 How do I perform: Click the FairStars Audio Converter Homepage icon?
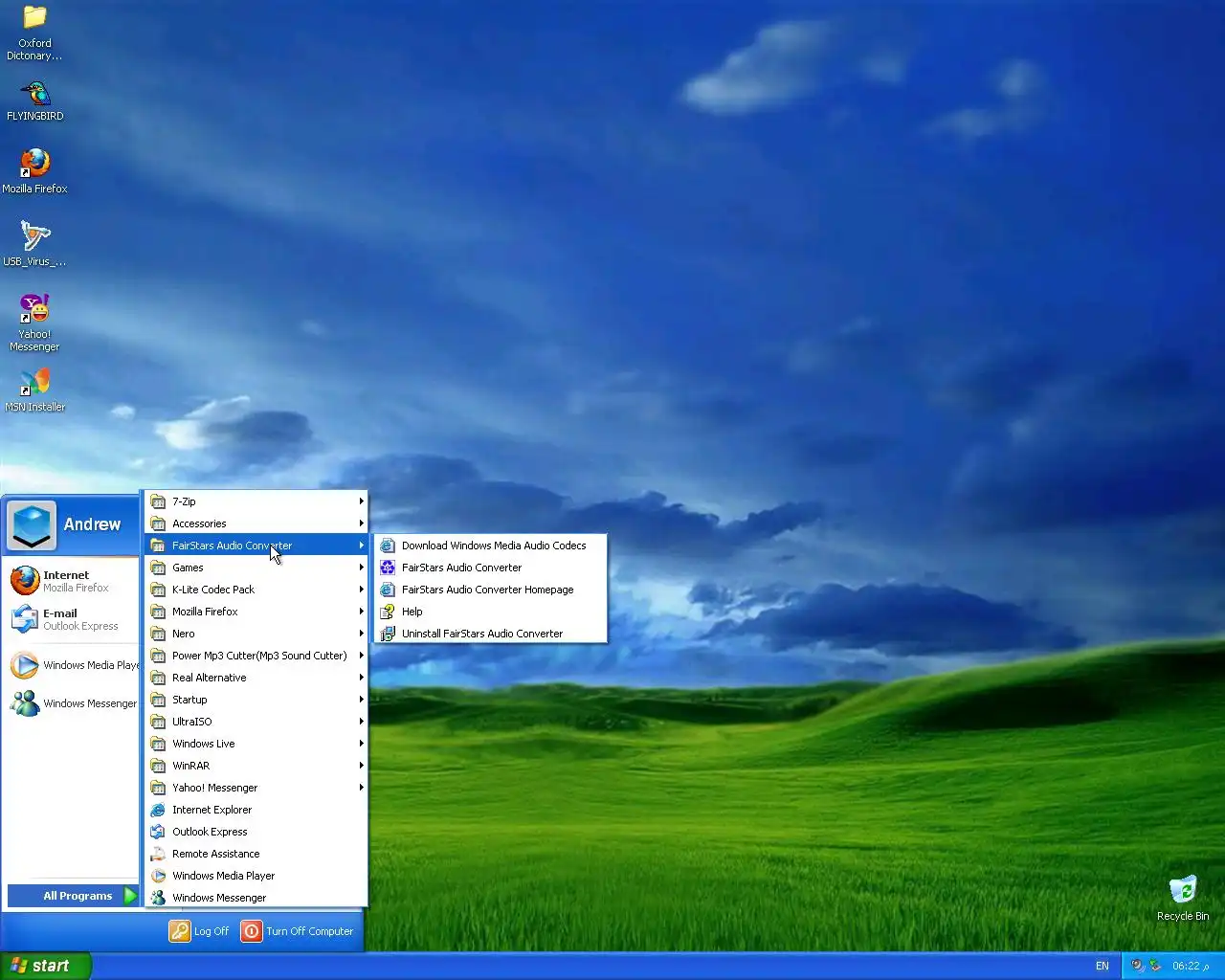click(388, 590)
